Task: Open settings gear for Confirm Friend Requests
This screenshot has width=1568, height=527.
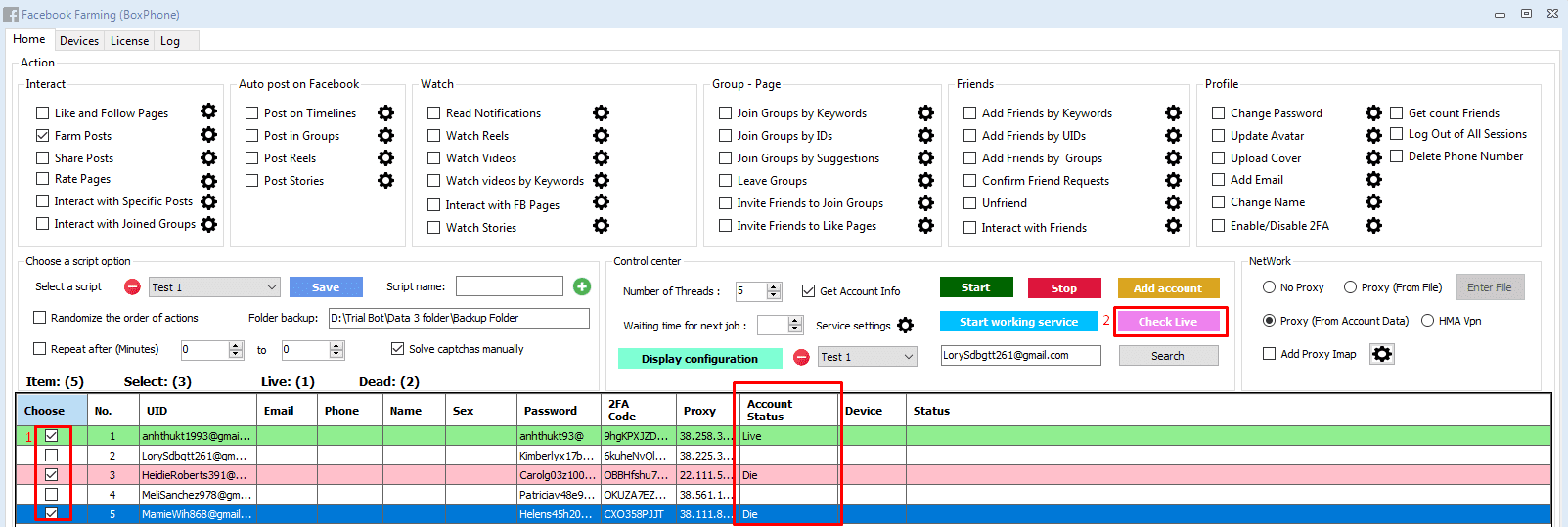Action: click(1173, 181)
